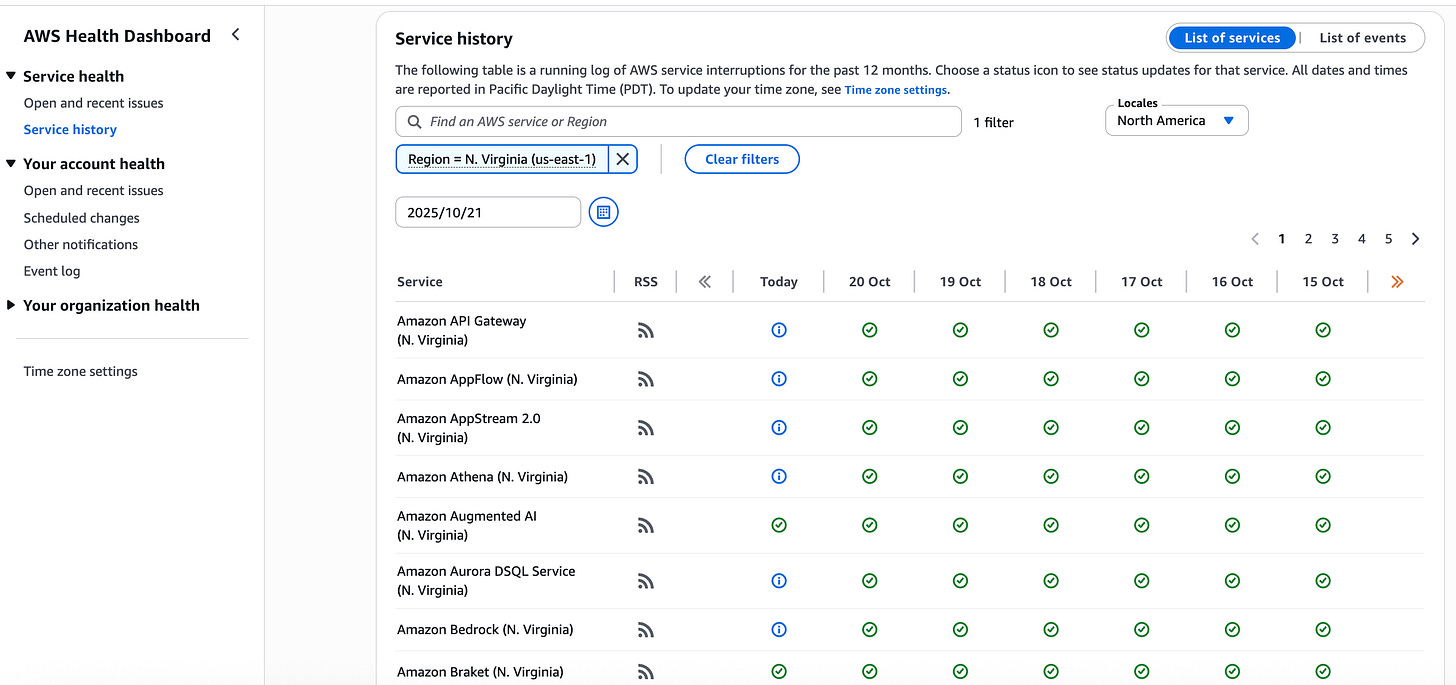
Task: View API Gateway info status for Today
Action: (x=779, y=330)
